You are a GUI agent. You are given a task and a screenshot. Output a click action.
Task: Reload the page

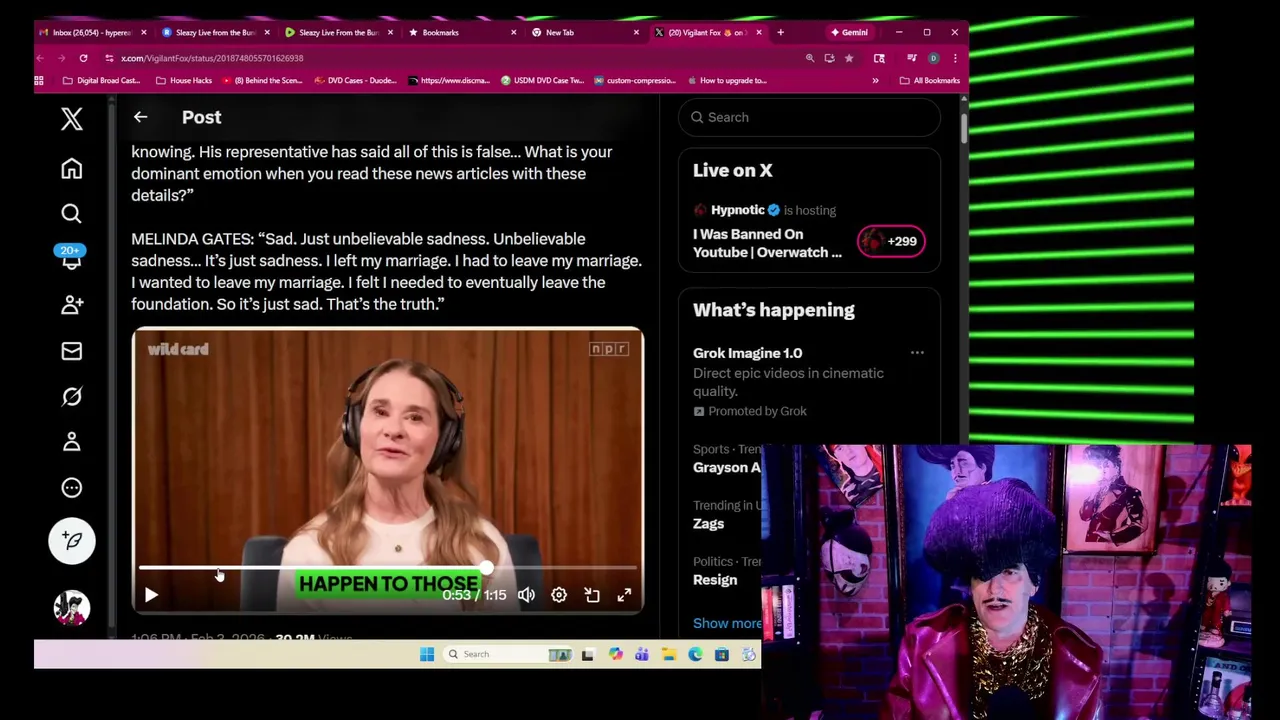[x=83, y=58]
